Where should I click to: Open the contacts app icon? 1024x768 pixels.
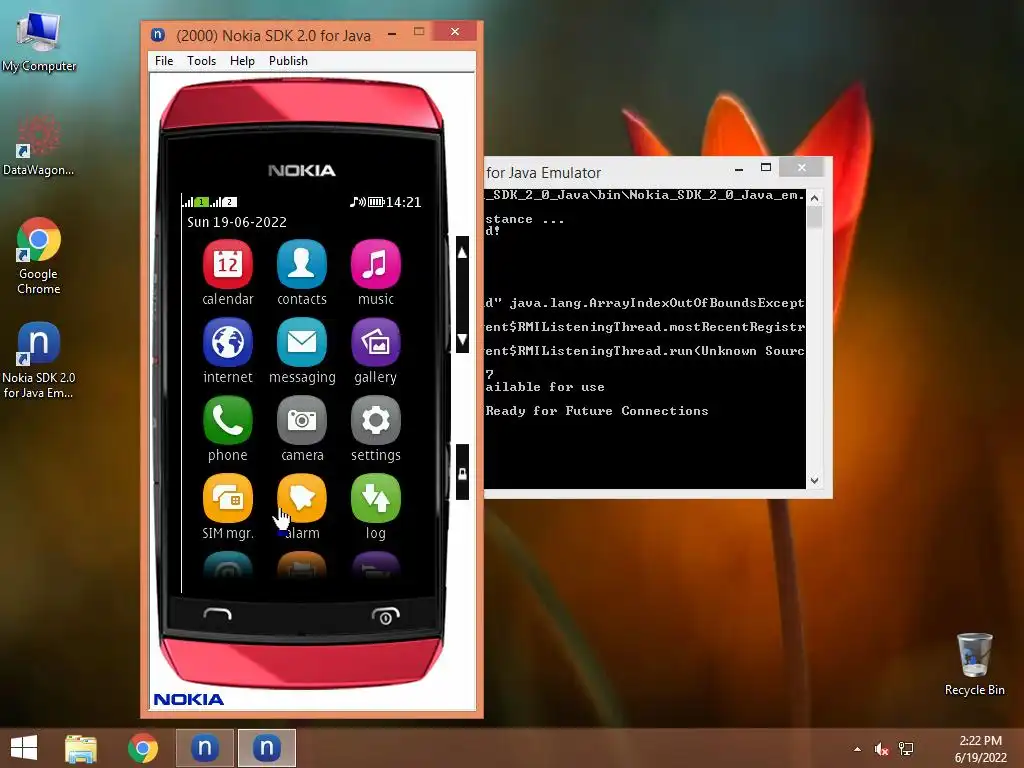point(302,264)
